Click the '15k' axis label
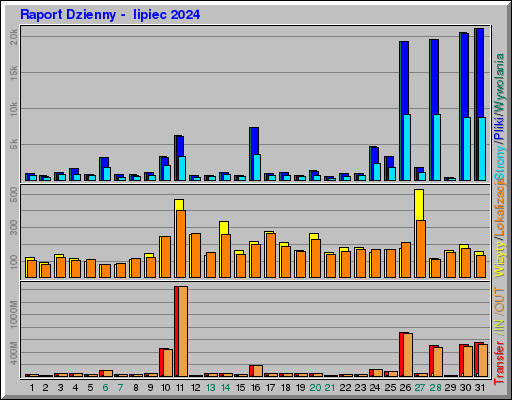This screenshot has width=512, height=400. [14, 73]
